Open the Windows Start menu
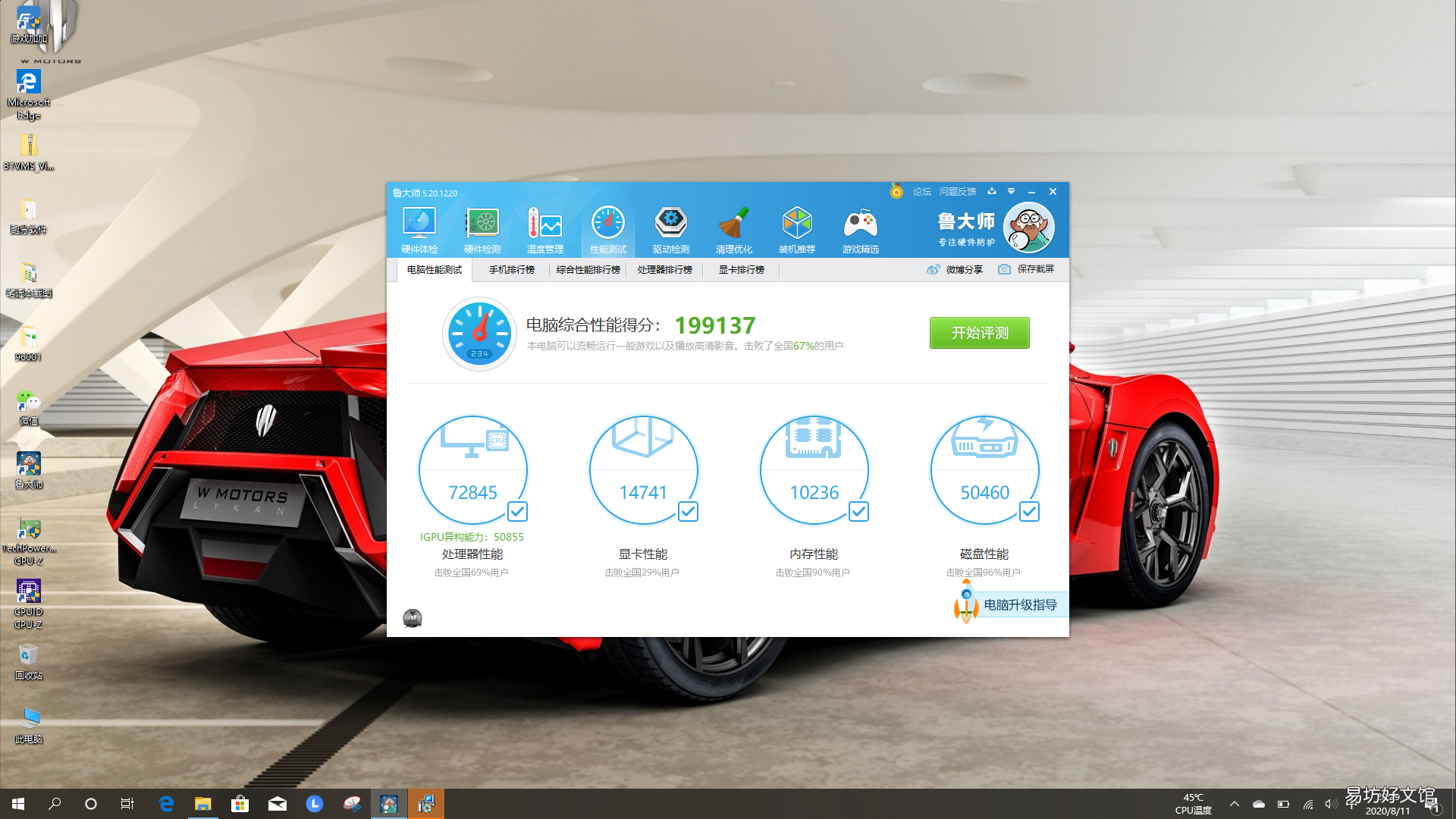 click(18, 804)
